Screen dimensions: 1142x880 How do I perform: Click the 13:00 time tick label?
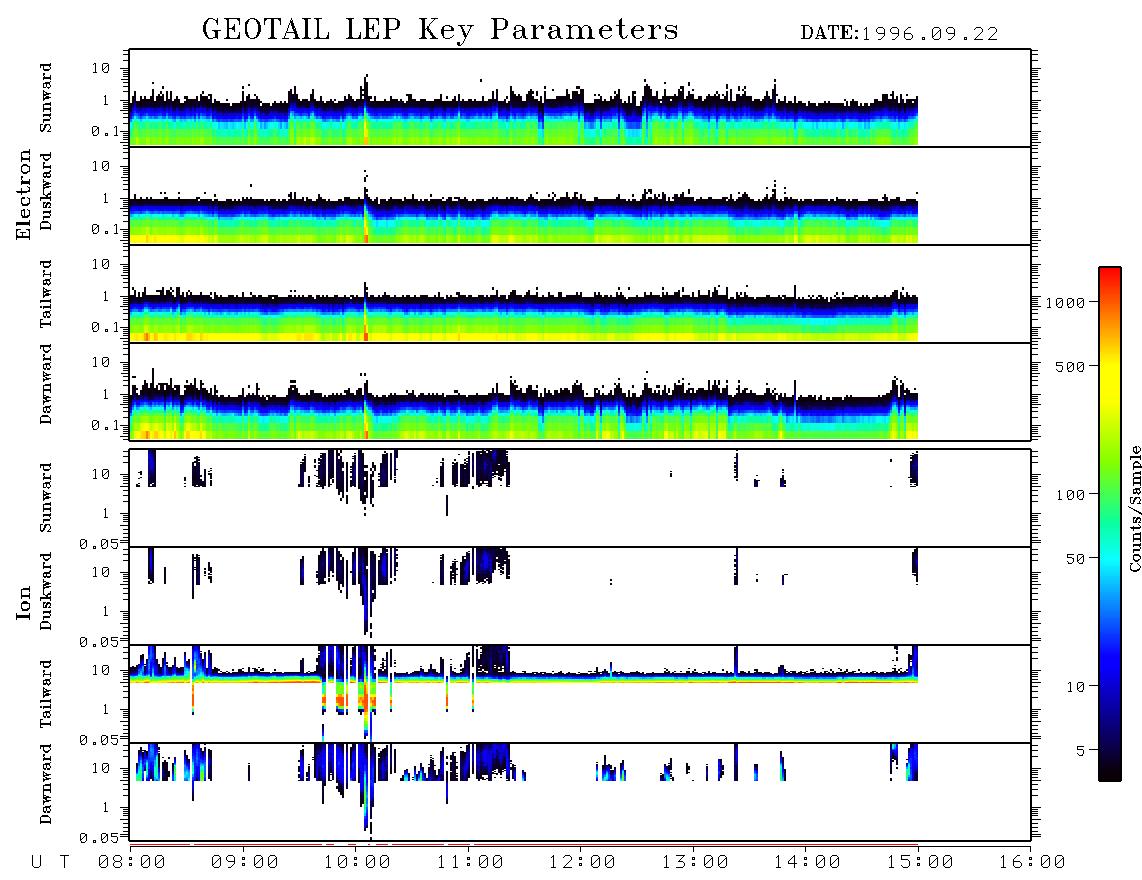695,863
